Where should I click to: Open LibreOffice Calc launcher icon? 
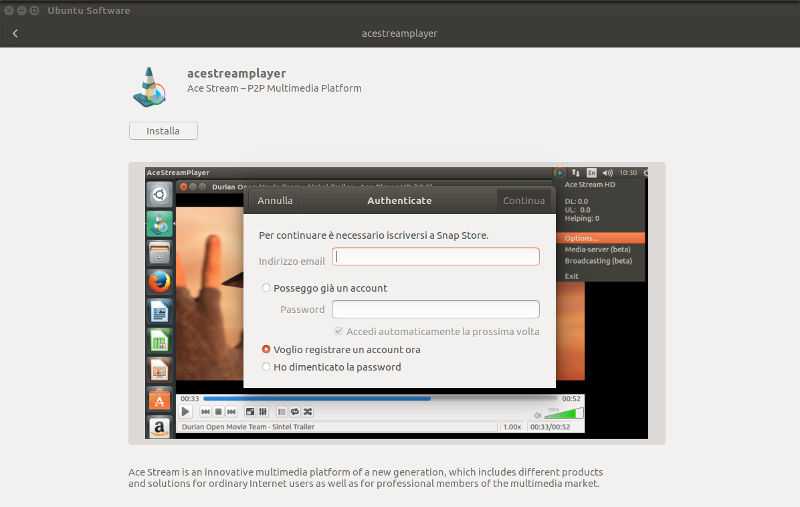click(159, 341)
